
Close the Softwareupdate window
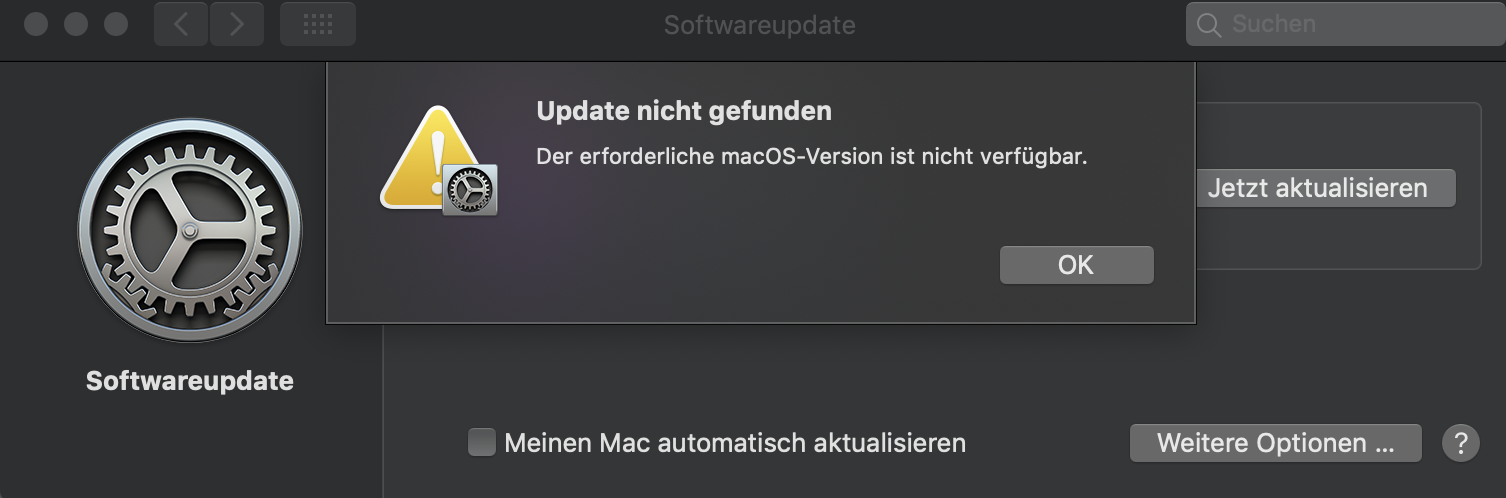pyautogui.click(x=36, y=25)
